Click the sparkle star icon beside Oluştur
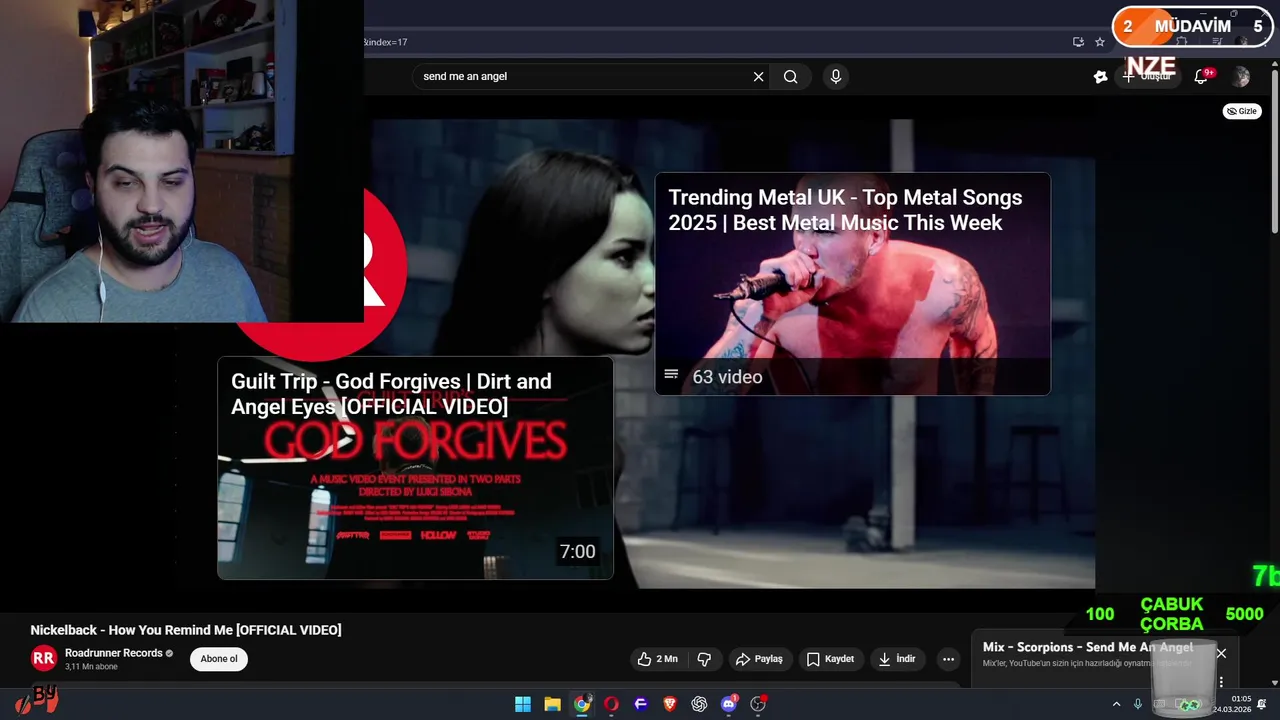Image resolution: width=1280 pixels, height=720 pixels. point(1100,76)
